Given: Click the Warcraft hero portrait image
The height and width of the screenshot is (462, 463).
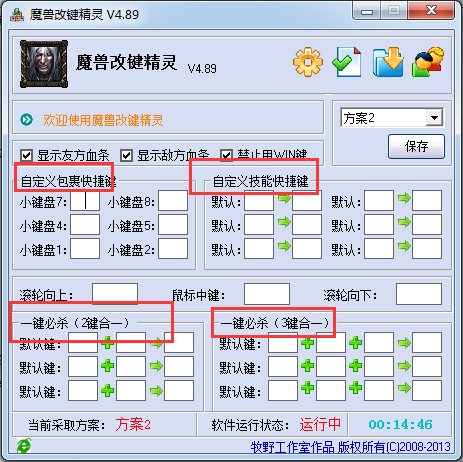Looking at the screenshot, I should (44, 64).
